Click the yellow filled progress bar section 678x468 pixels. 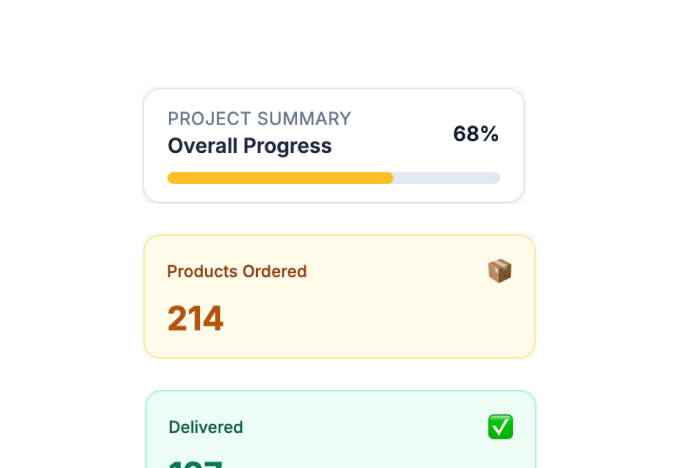click(x=280, y=178)
